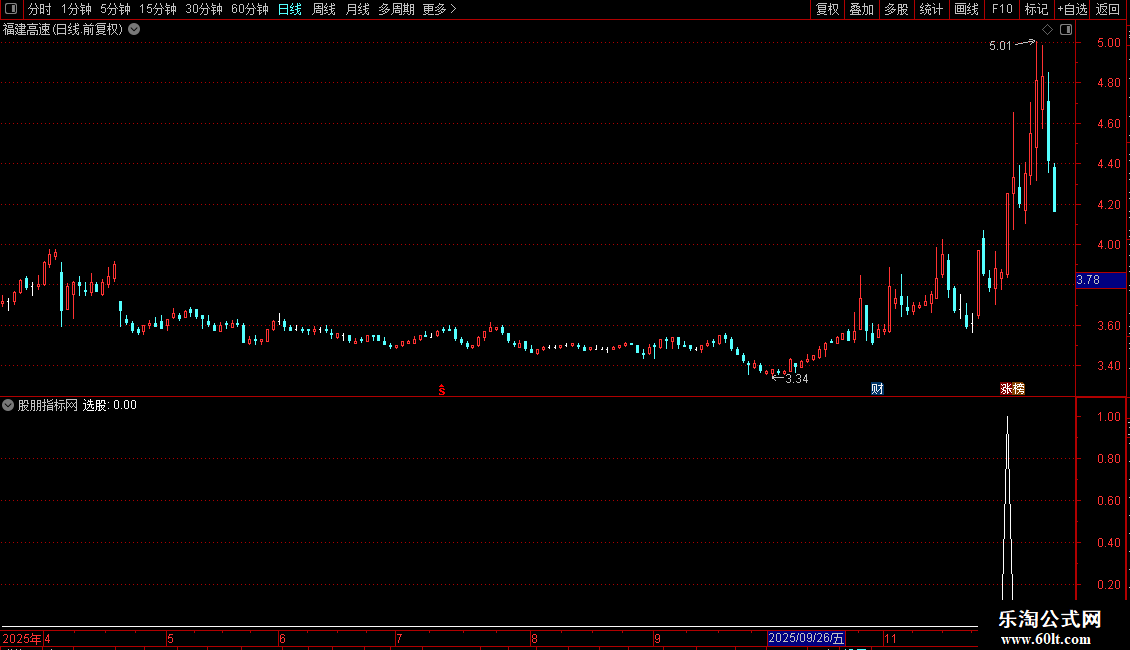This screenshot has width=1130, height=650.
Task: Click the 选股: 0.00 indicator value
Action: [x=110, y=405]
